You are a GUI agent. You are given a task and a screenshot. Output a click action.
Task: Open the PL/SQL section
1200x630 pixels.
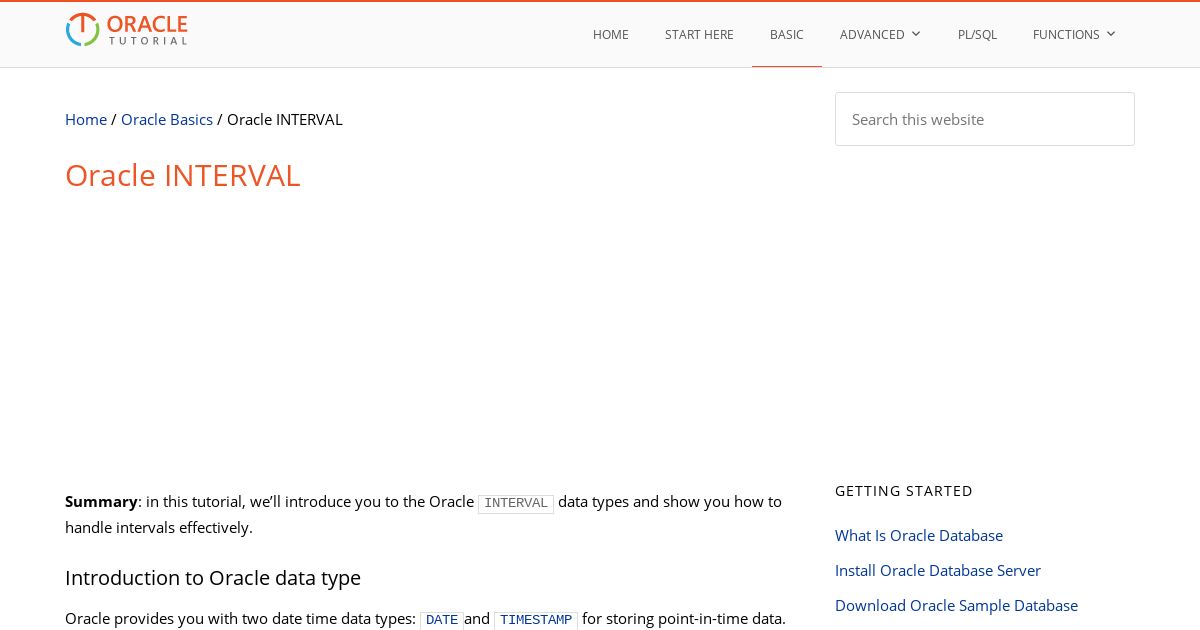[x=977, y=35]
